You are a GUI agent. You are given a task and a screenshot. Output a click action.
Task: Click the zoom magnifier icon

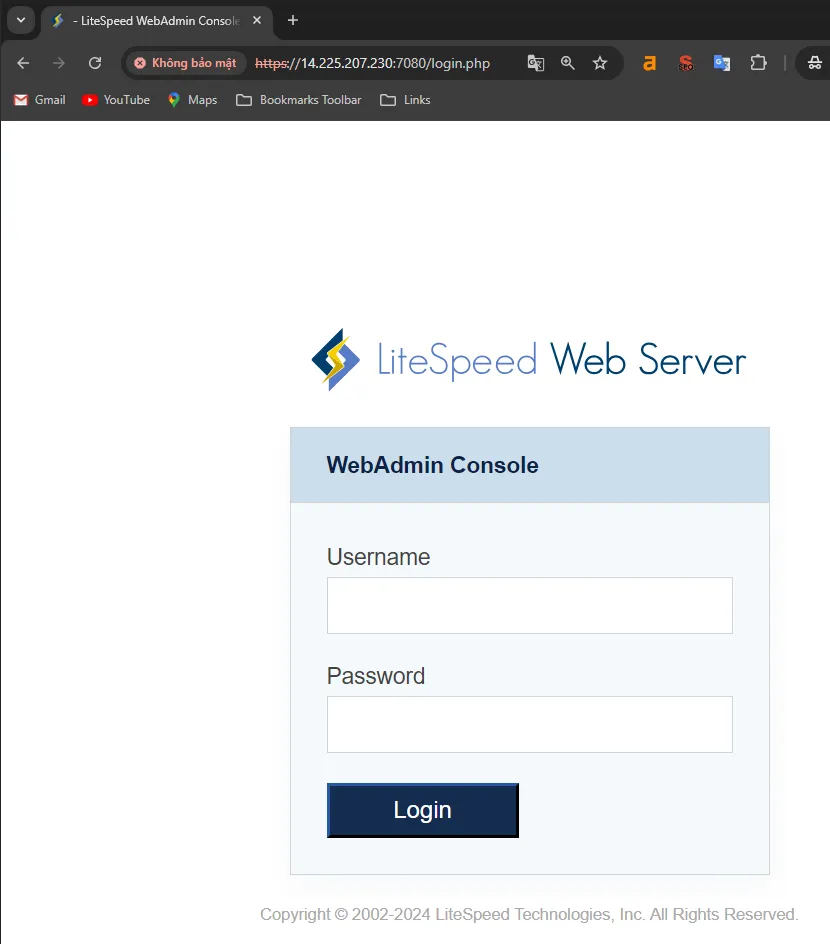(568, 63)
